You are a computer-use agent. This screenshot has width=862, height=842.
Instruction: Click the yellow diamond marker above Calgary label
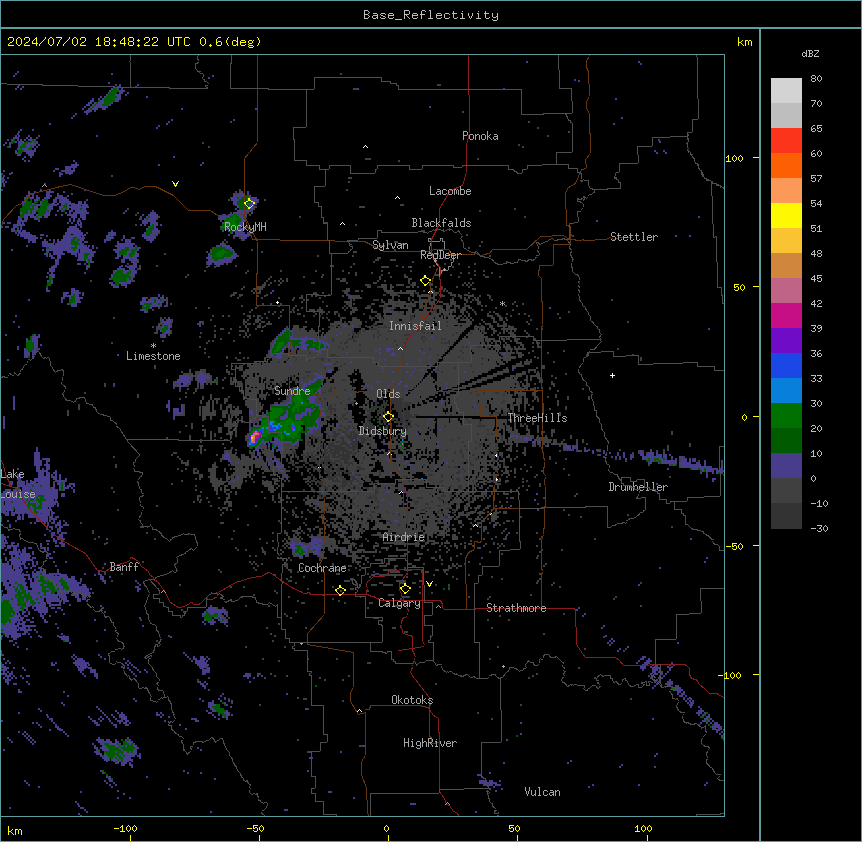tap(405, 589)
